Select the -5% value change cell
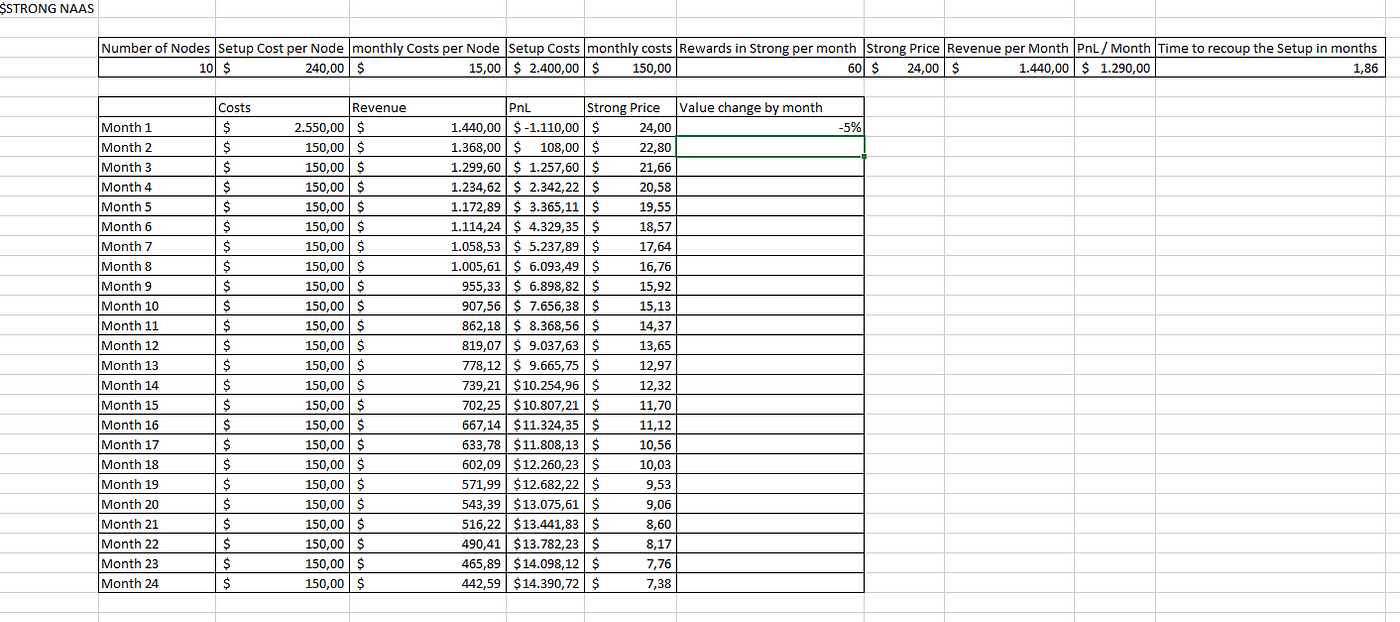The height and width of the screenshot is (622, 1400). coord(769,127)
